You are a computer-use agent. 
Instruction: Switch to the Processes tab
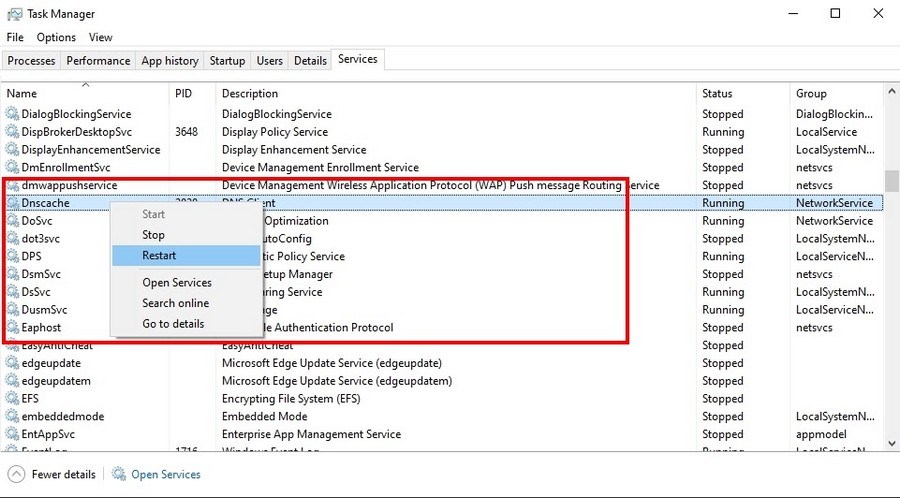pos(31,61)
